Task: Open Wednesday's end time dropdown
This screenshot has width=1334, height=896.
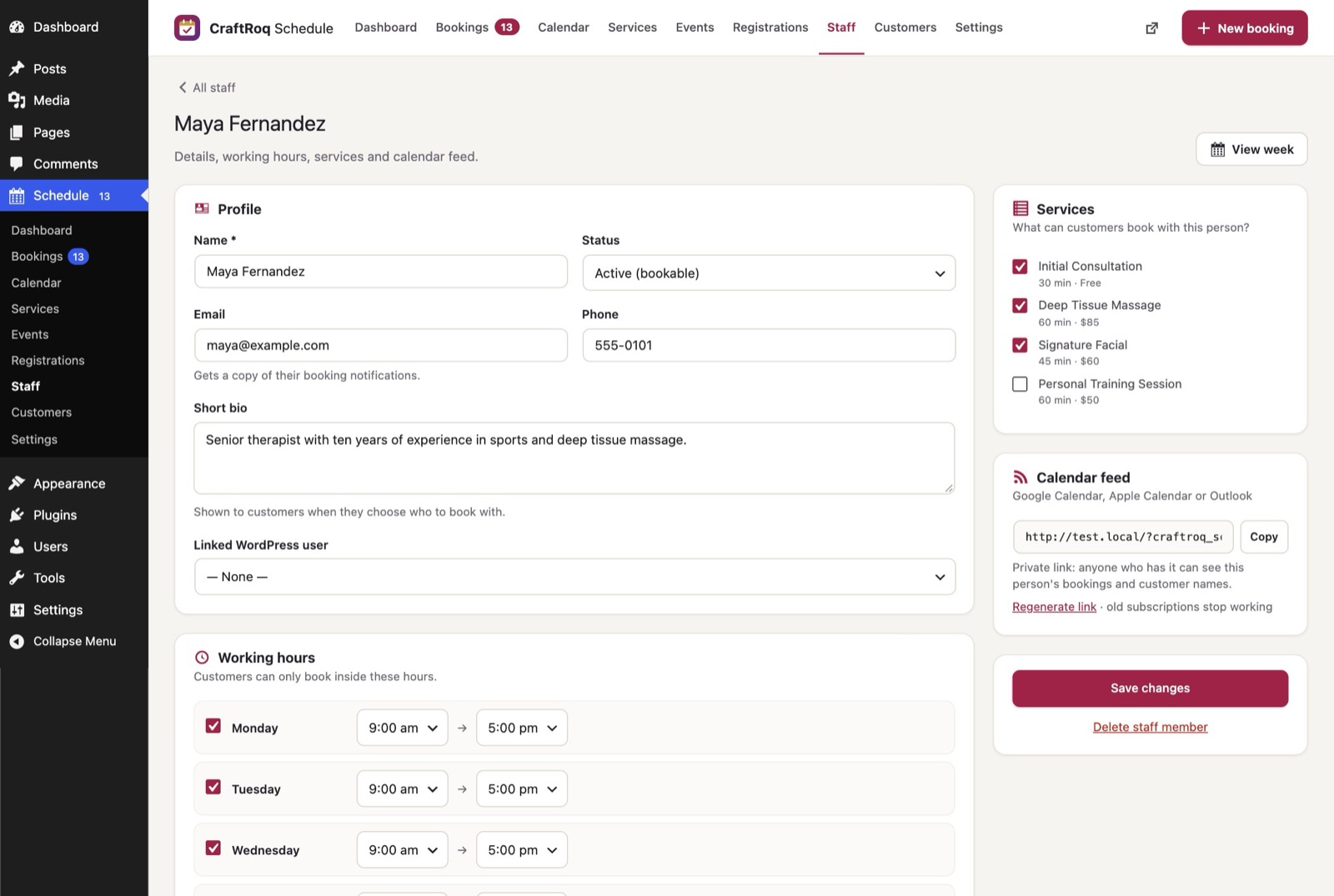Action: pyautogui.click(x=521, y=849)
